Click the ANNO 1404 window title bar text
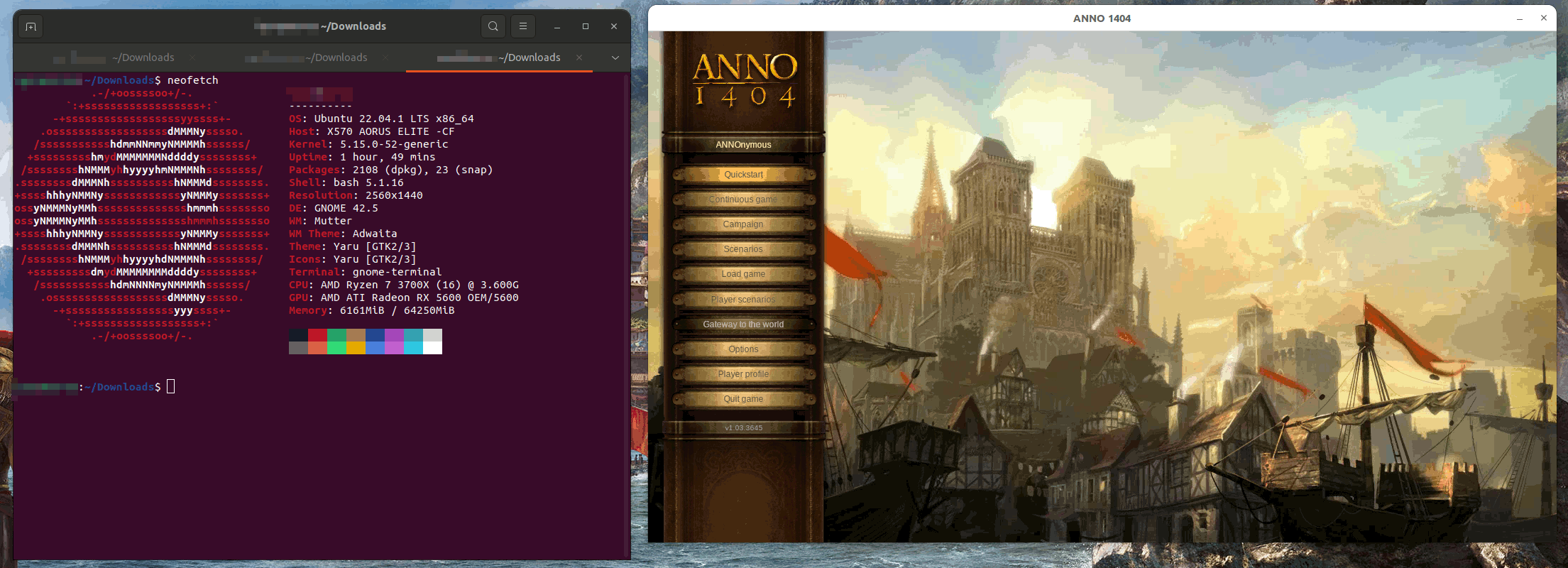This screenshot has width=1568, height=568. 1102,18
